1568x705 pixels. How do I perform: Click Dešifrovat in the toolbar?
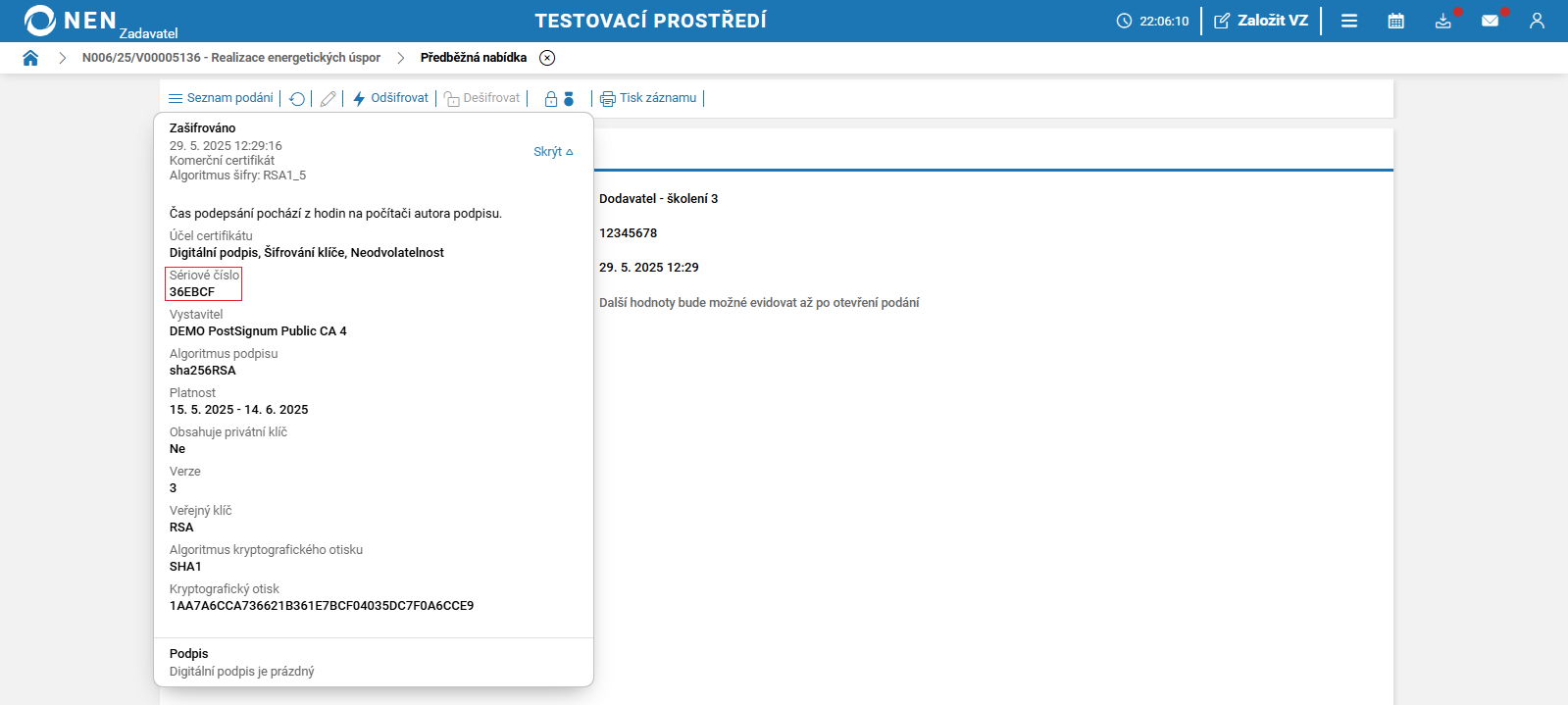pos(481,98)
